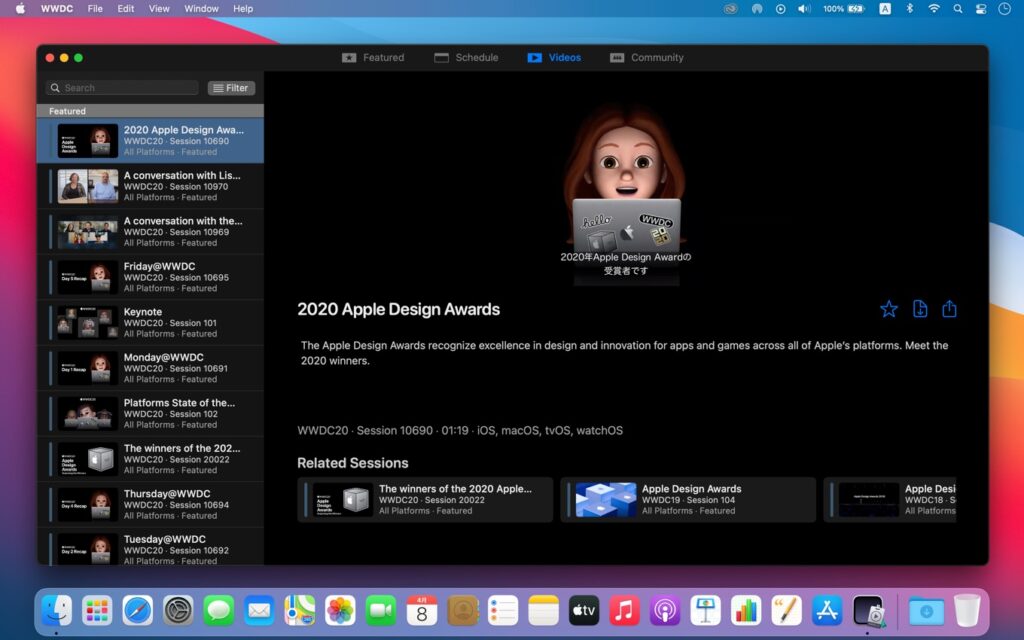Screen dimensions: 1024x640
Task: Click the star icon on the Featured tab
Action: coord(349,57)
